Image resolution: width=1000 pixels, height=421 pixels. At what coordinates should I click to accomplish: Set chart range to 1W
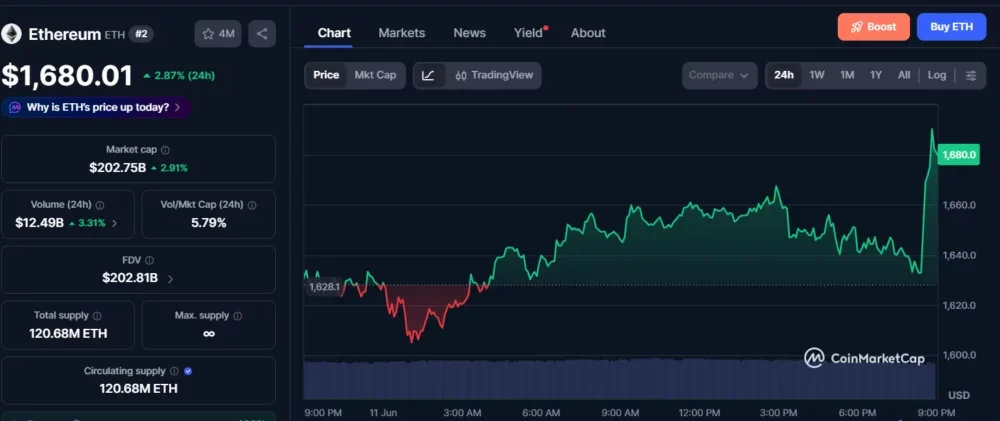click(817, 75)
